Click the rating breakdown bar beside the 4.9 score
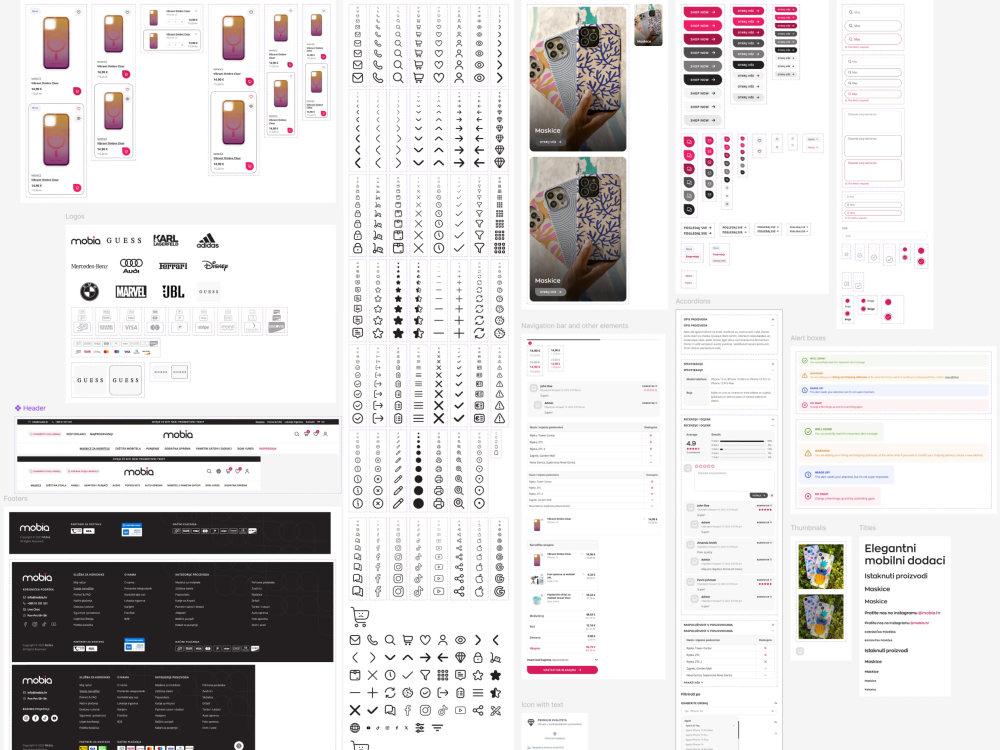 [742, 441]
